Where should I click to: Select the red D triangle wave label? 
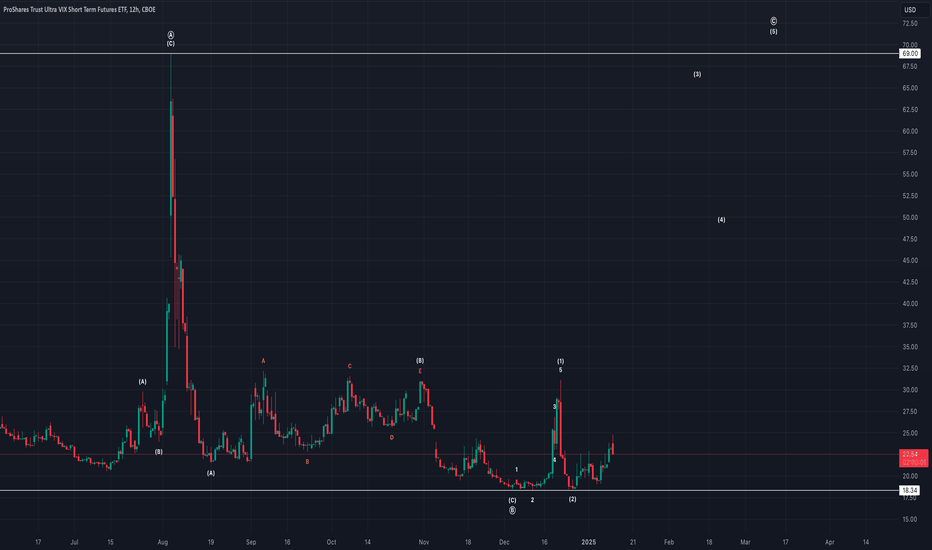coord(392,438)
